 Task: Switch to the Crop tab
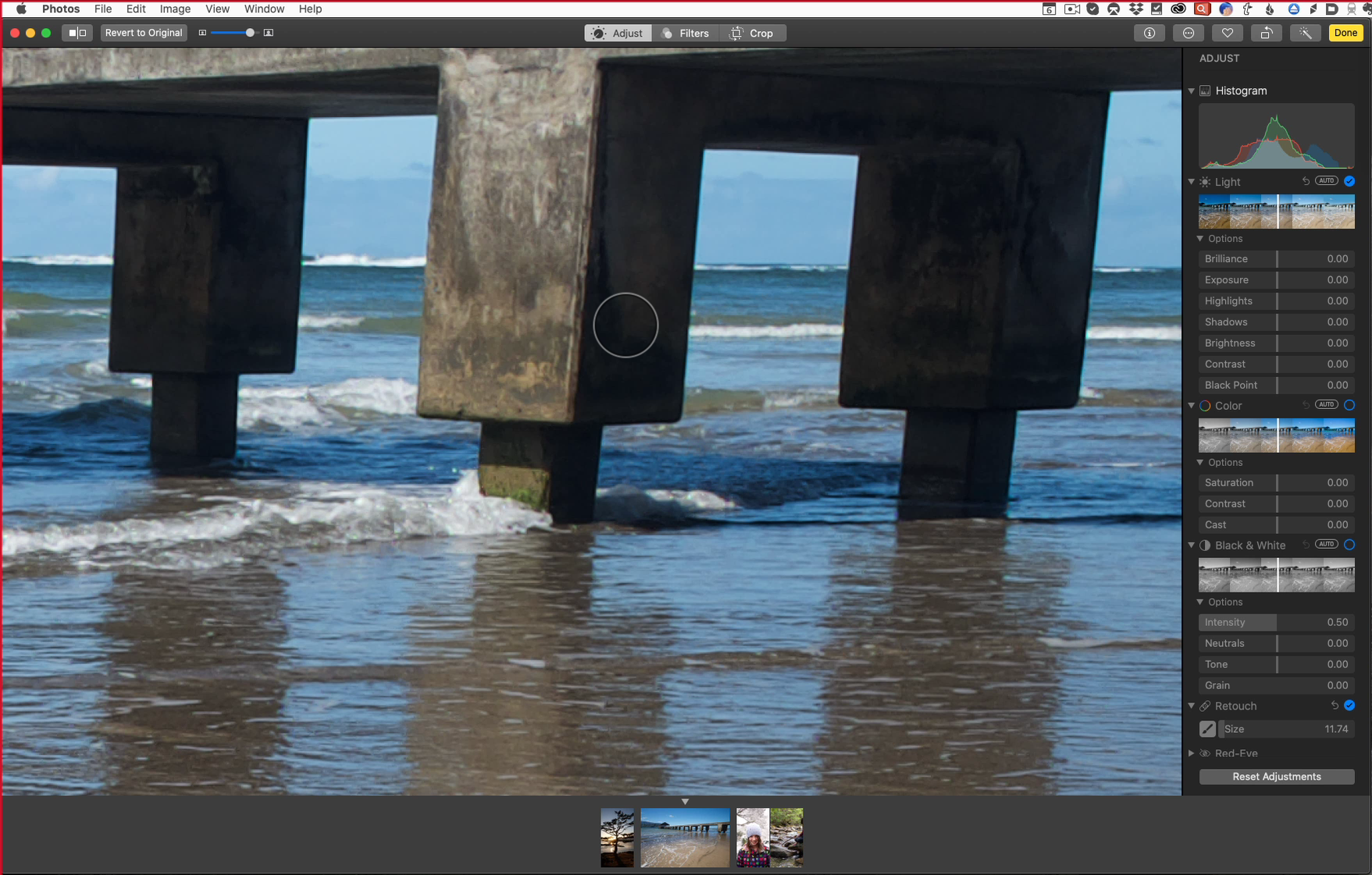[753, 33]
